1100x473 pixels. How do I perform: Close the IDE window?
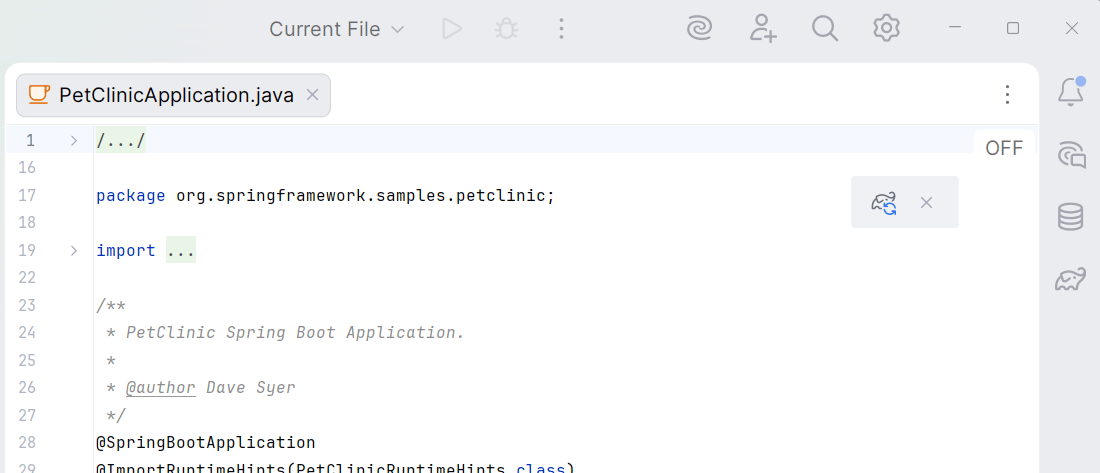pyautogui.click(x=1071, y=28)
